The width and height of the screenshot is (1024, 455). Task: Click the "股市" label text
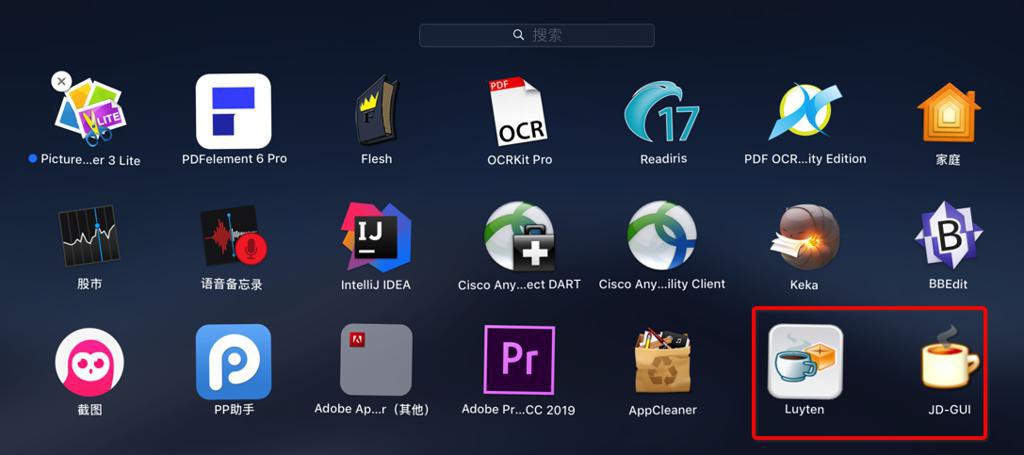click(89, 285)
